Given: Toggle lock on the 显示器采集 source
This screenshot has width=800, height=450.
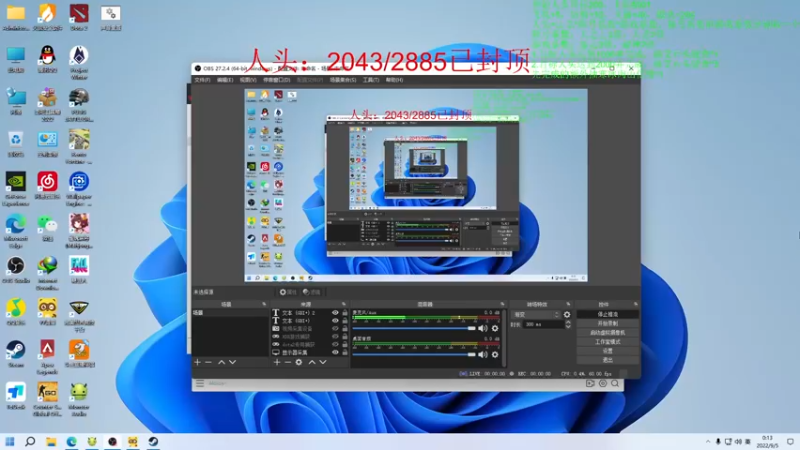Looking at the screenshot, I should point(345,353).
